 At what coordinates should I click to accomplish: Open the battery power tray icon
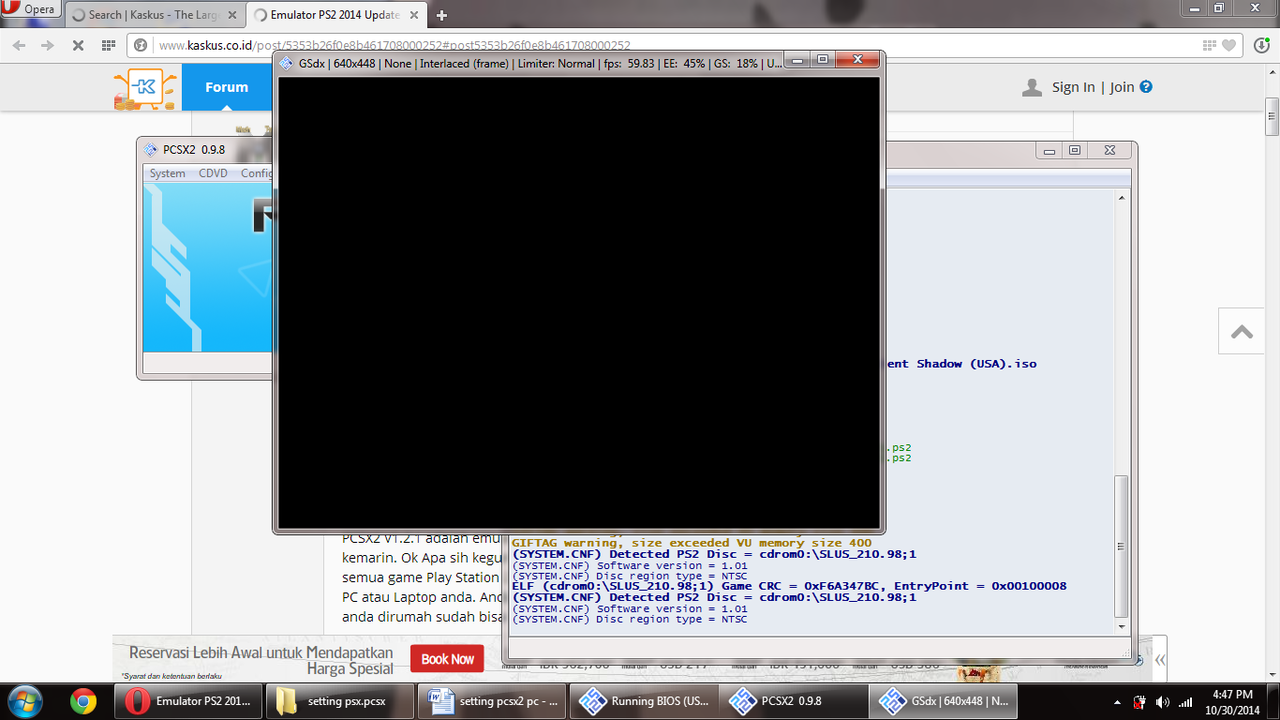point(1139,701)
